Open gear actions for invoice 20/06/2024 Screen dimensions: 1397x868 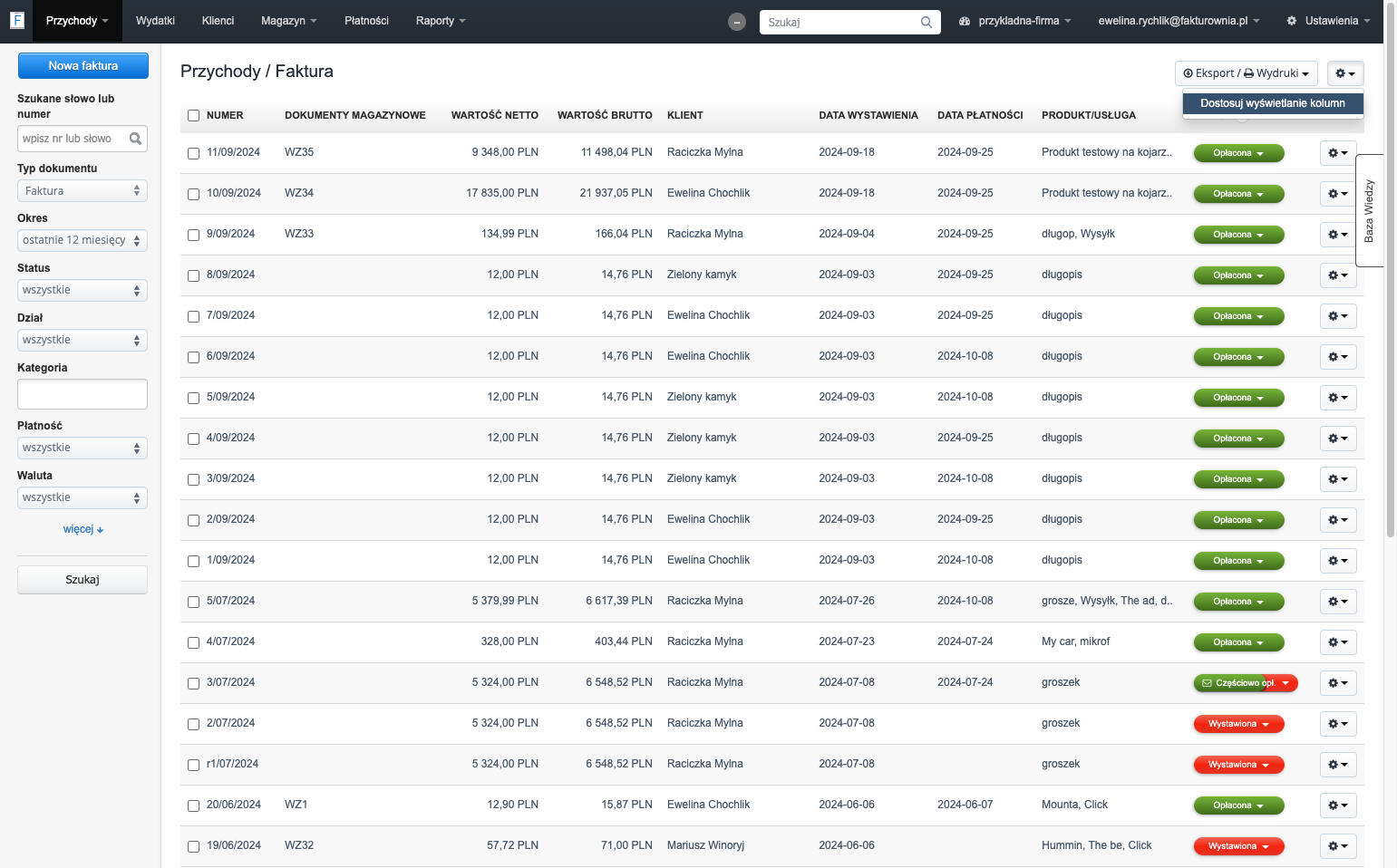point(1338,805)
